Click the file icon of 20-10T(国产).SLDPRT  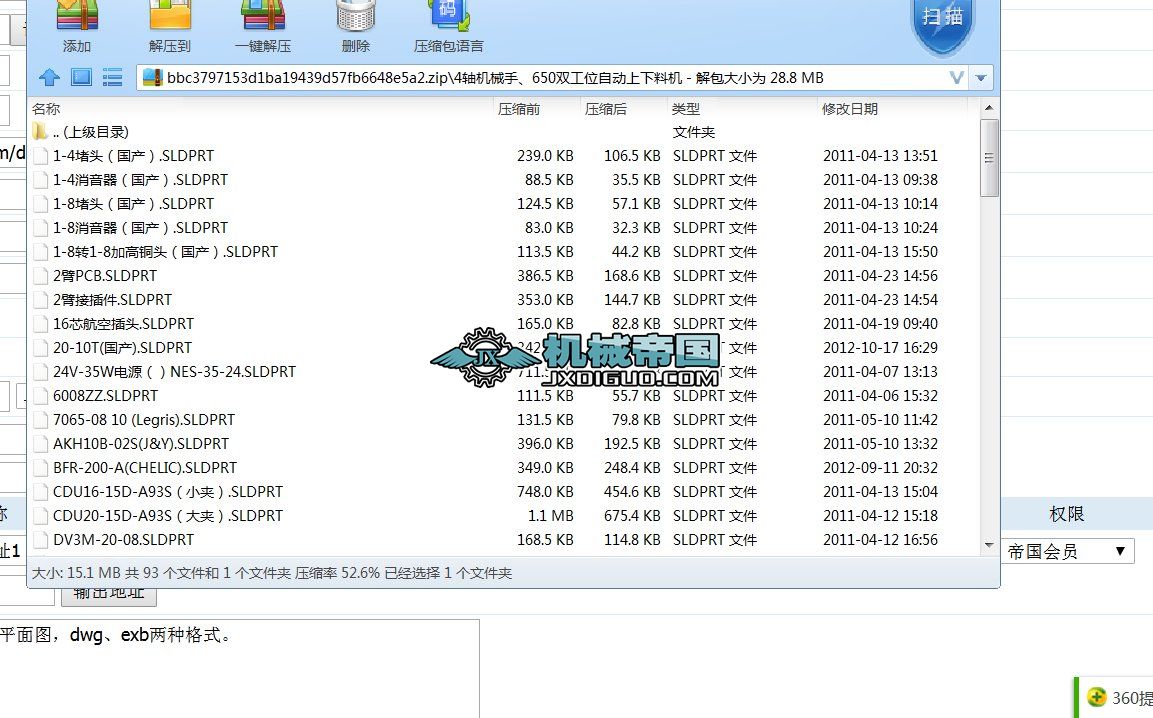pyautogui.click(x=40, y=348)
